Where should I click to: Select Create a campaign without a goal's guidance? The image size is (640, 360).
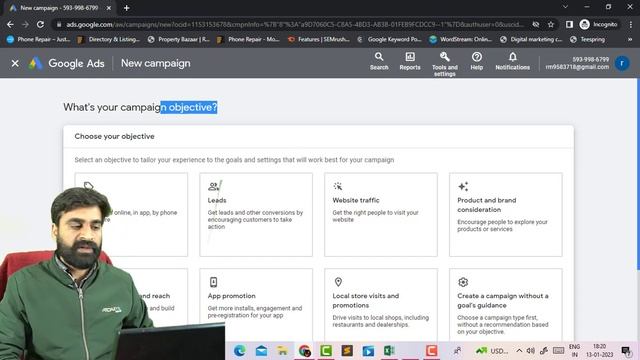(x=506, y=305)
